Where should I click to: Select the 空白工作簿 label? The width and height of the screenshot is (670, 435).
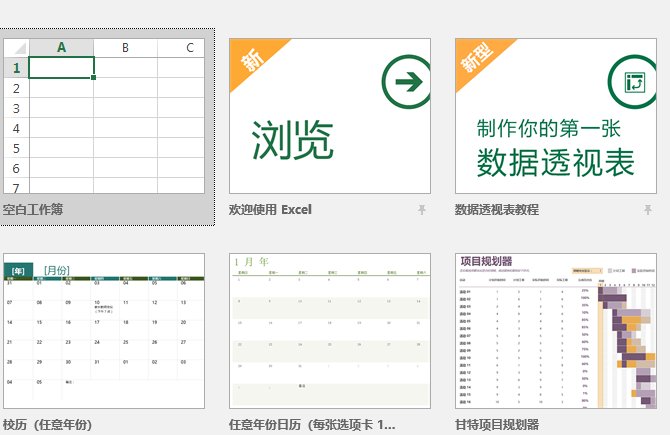click(x=33, y=209)
